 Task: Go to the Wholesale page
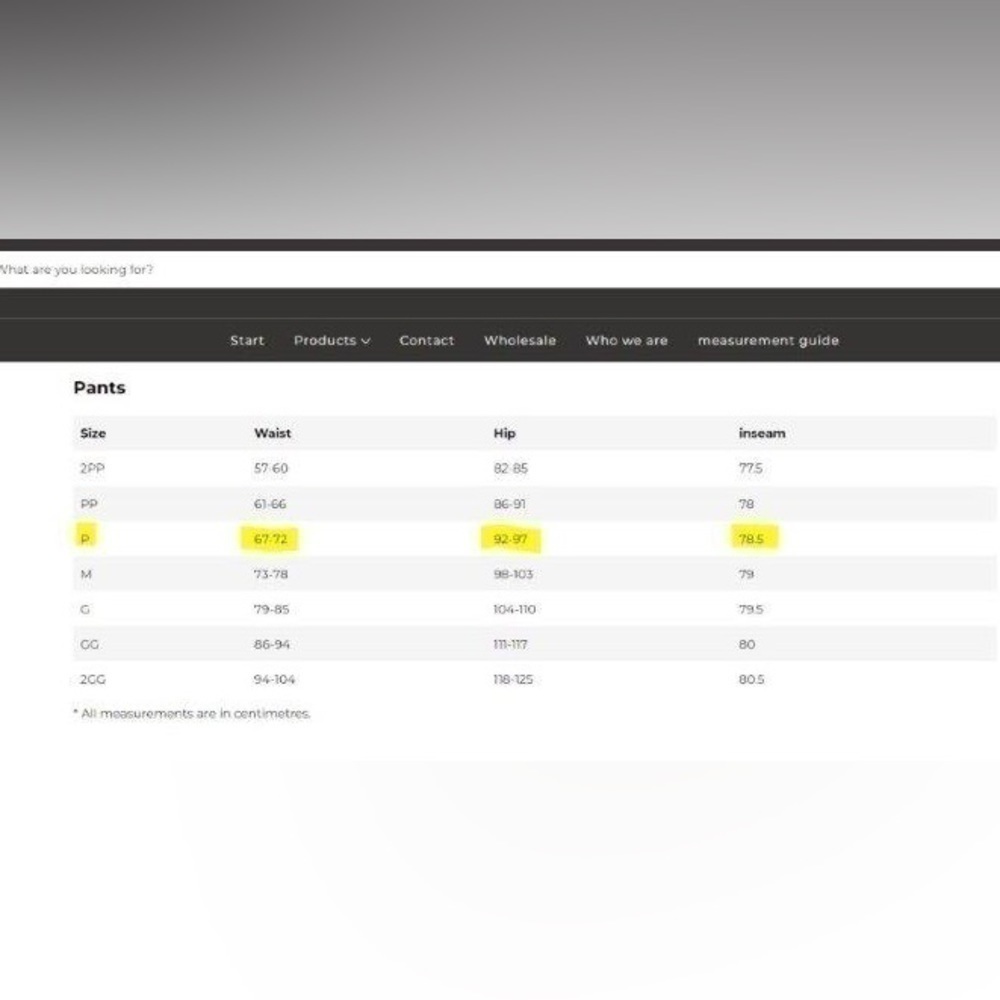tap(520, 341)
